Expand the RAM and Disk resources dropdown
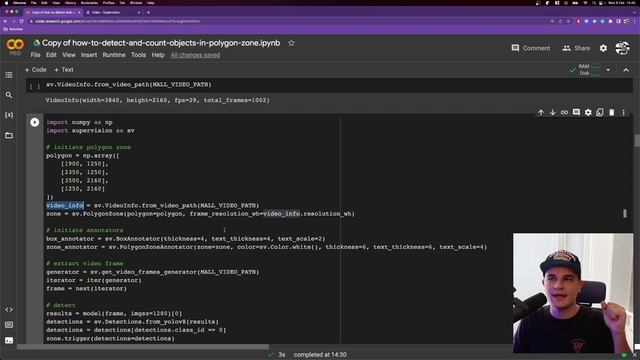The height and width of the screenshot is (360, 640). tap(608, 70)
